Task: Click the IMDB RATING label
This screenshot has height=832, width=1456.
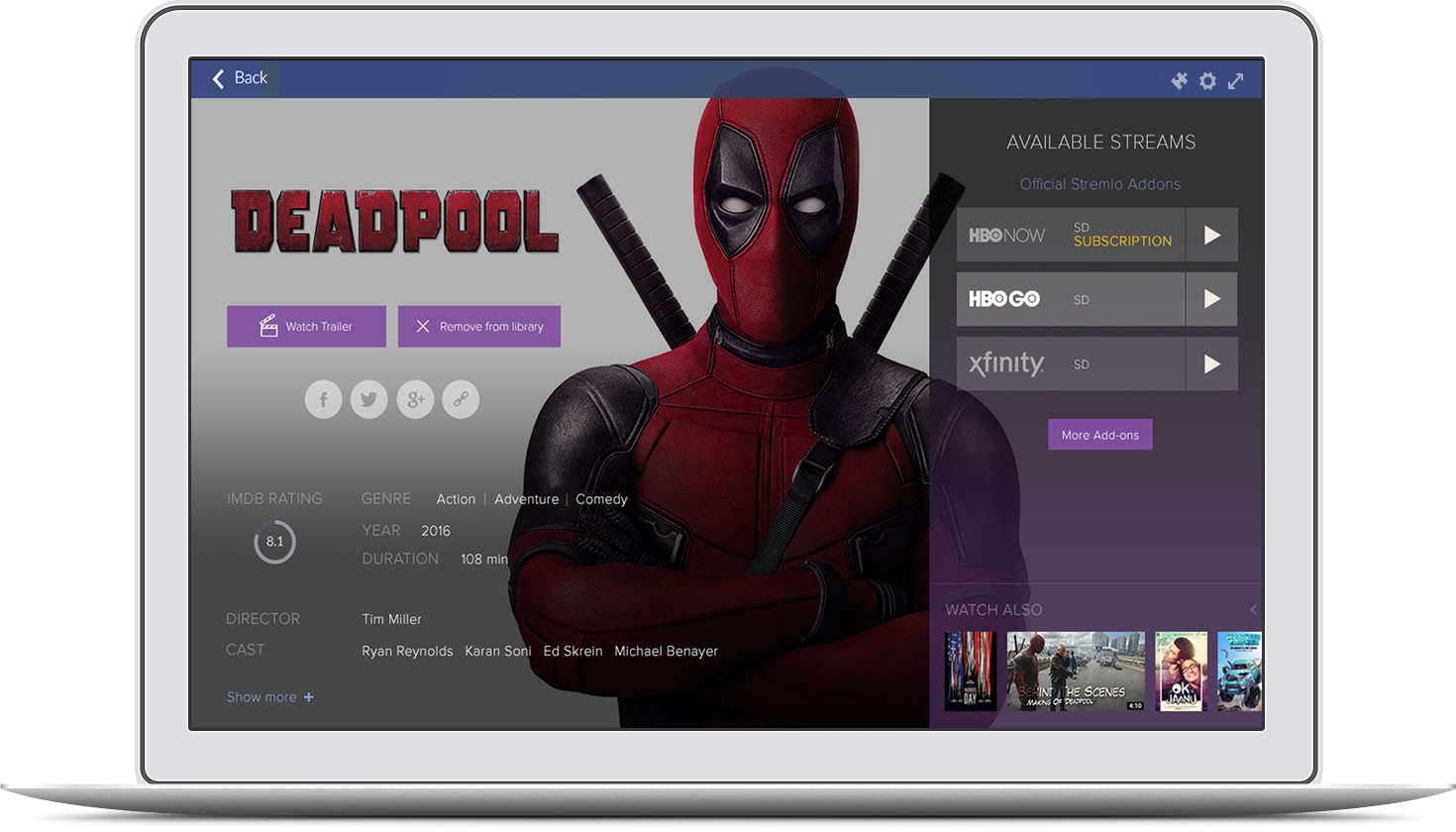Action: (x=274, y=499)
